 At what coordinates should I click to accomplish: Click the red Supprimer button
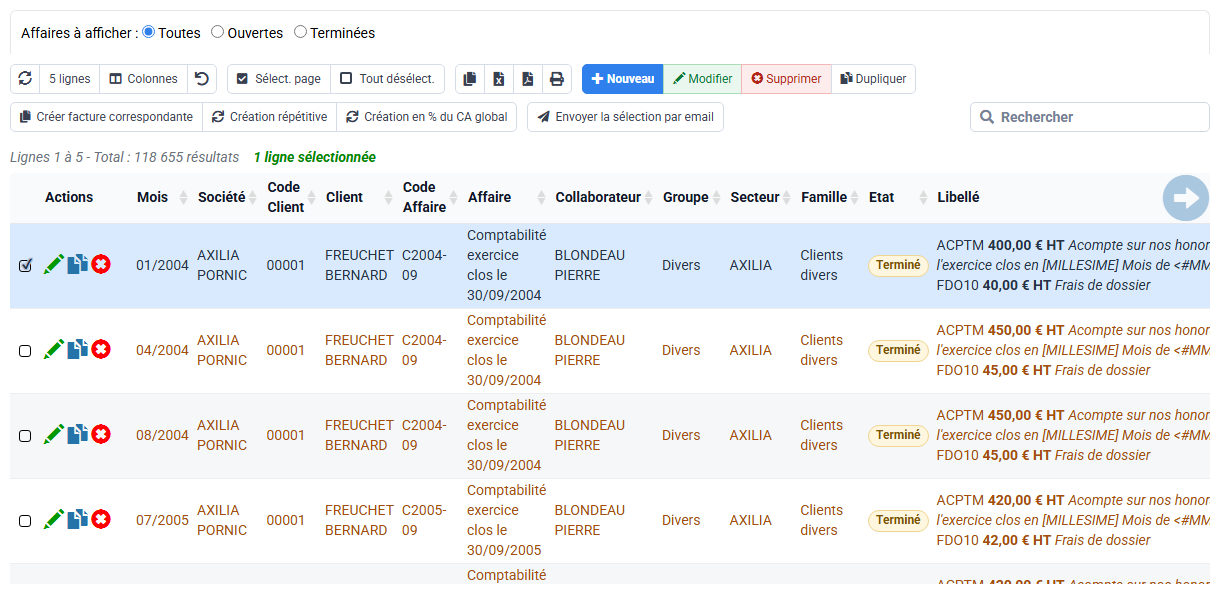tap(786, 79)
